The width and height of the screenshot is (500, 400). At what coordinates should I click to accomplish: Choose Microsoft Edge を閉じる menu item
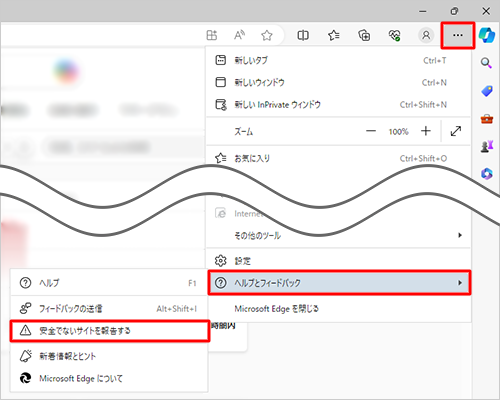click(338, 309)
